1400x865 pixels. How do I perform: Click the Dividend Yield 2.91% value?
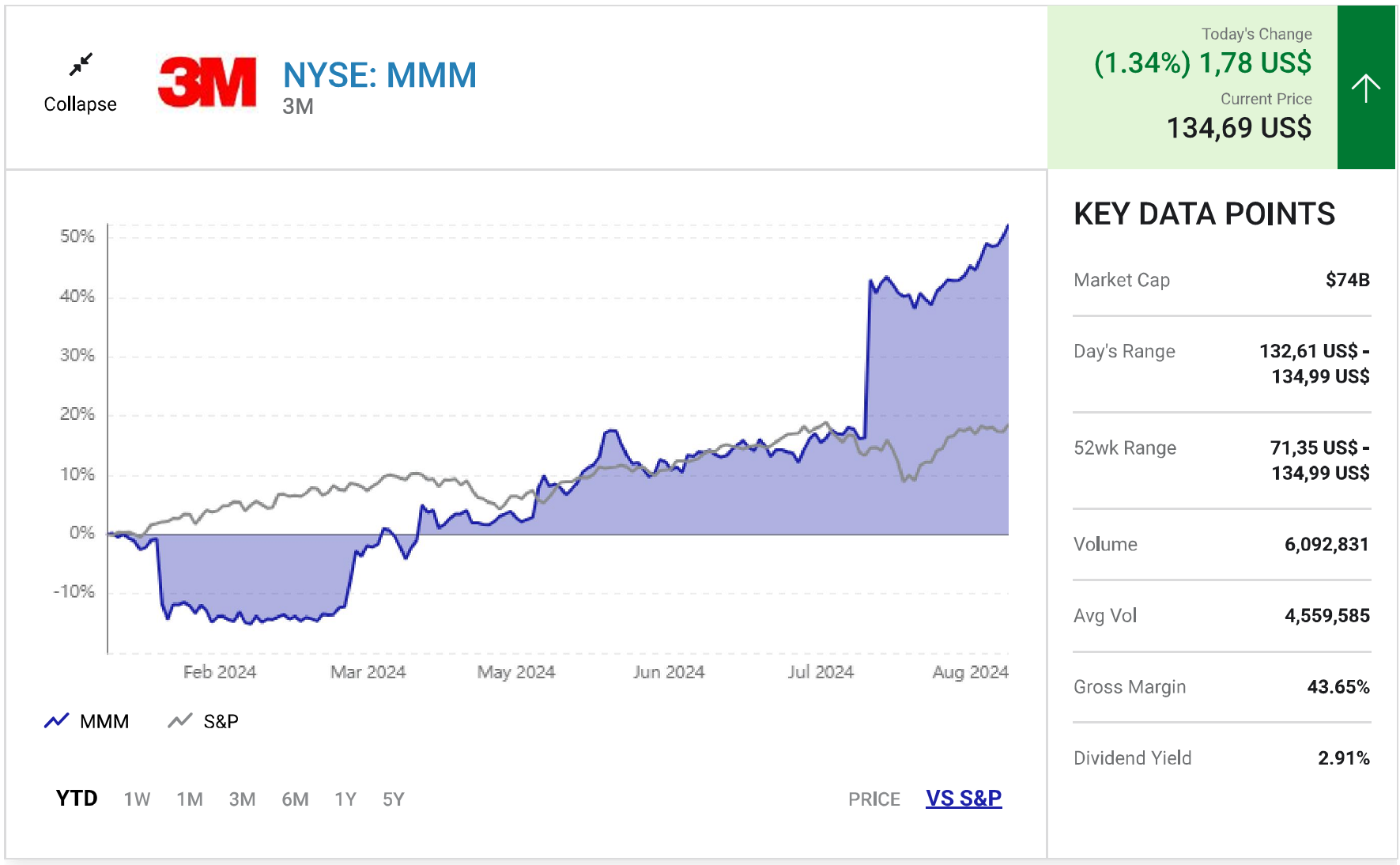tap(1343, 758)
